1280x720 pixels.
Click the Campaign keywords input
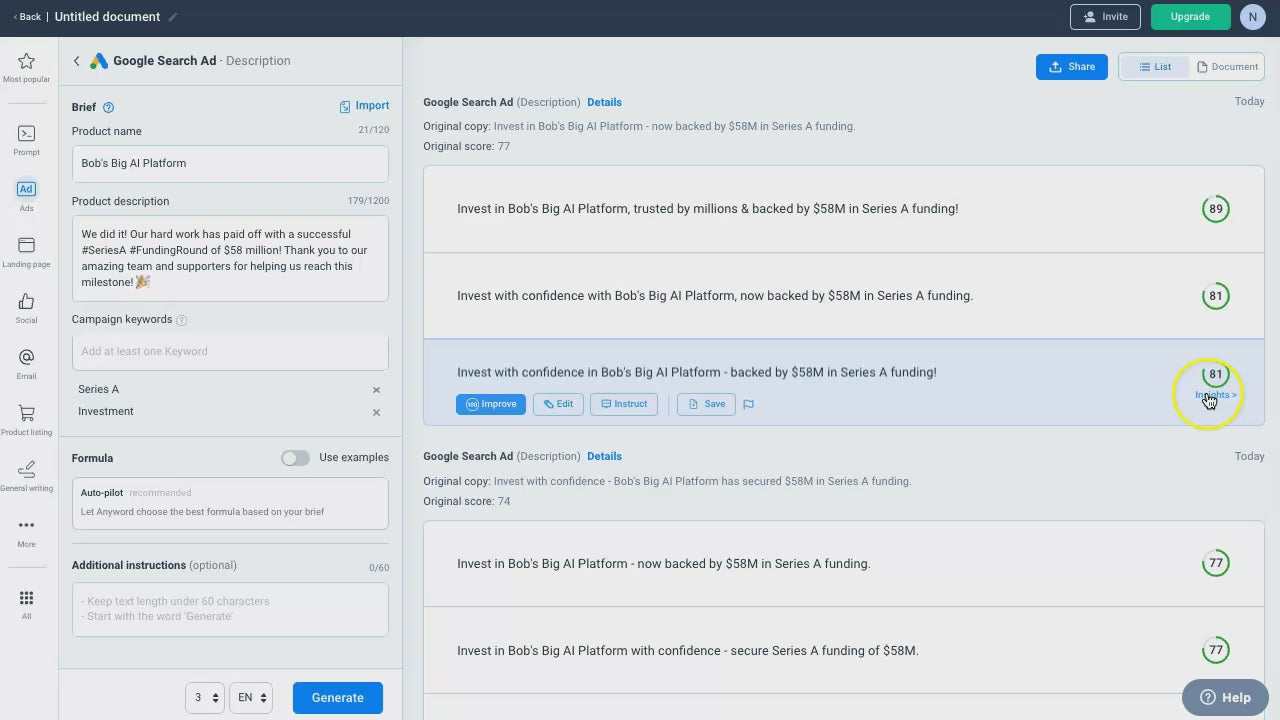click(x=230, y=352)
